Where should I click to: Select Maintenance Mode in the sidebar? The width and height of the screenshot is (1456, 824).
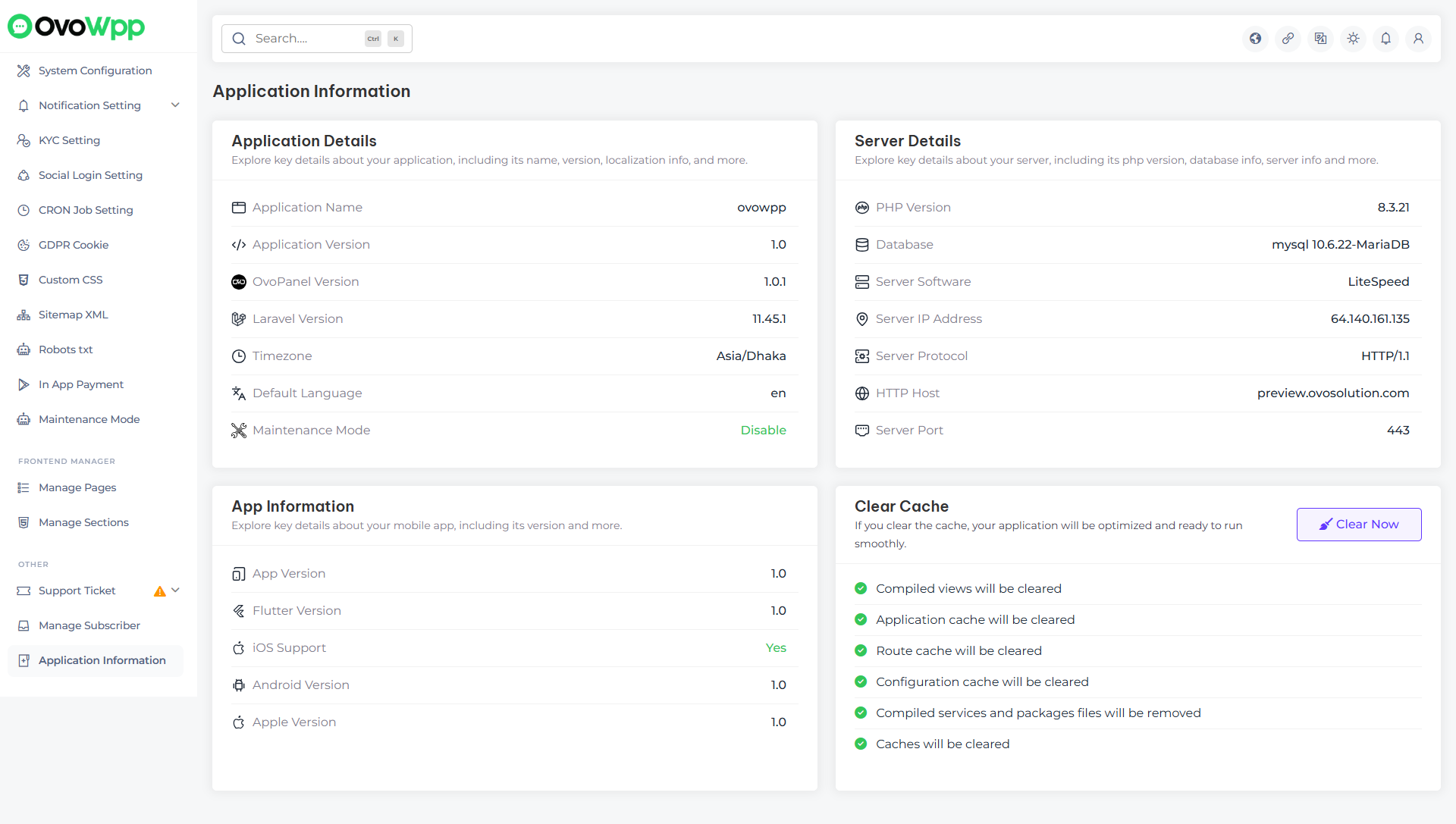(89, 419)
